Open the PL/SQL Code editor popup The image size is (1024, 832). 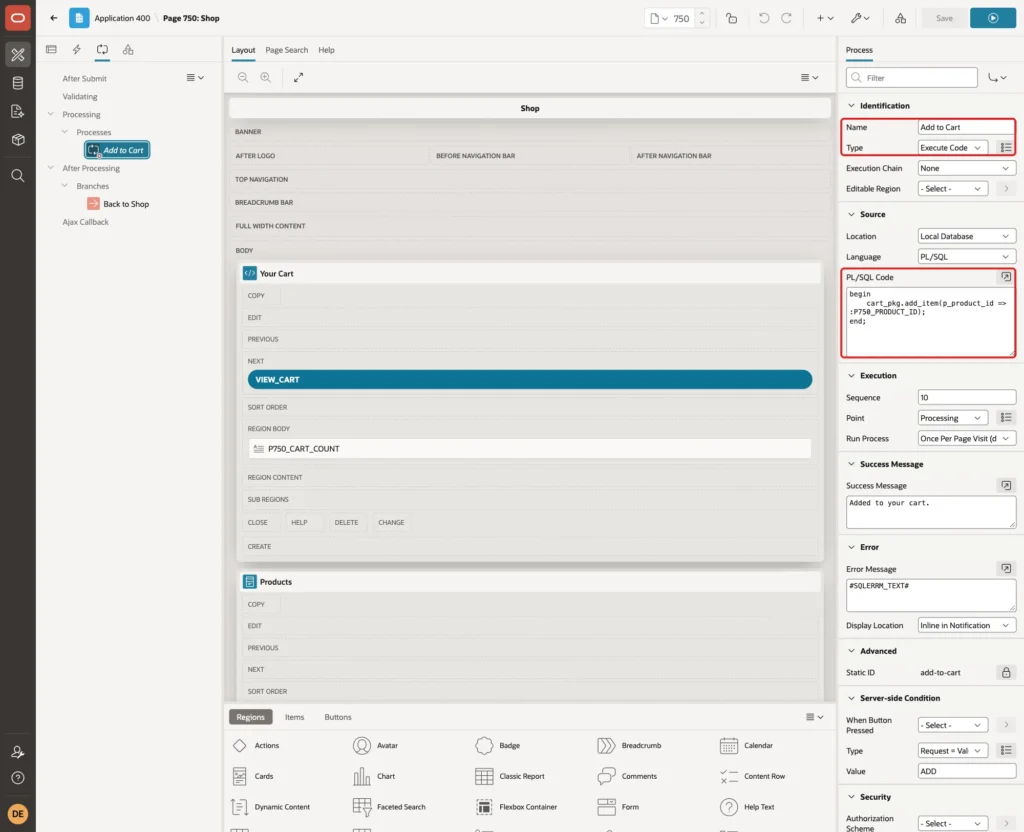tap(1006, 277)
